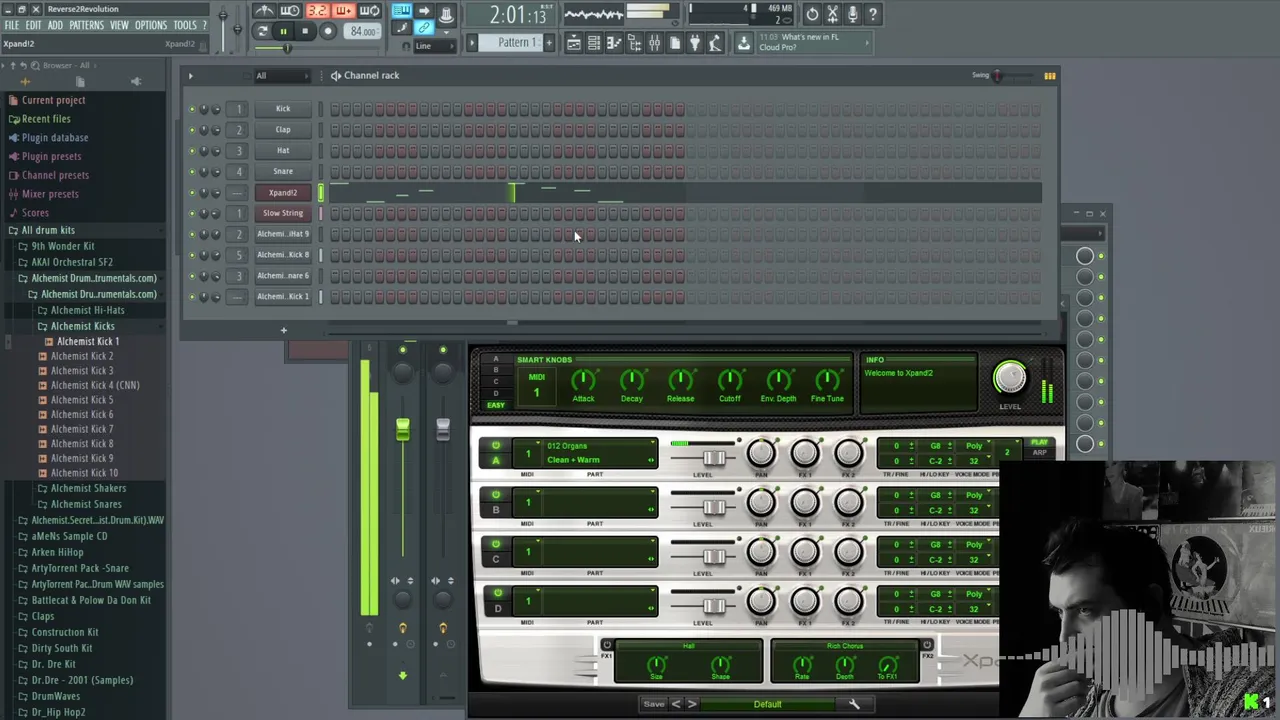Click the power-style icon in top right toolbar

(812, 14)
